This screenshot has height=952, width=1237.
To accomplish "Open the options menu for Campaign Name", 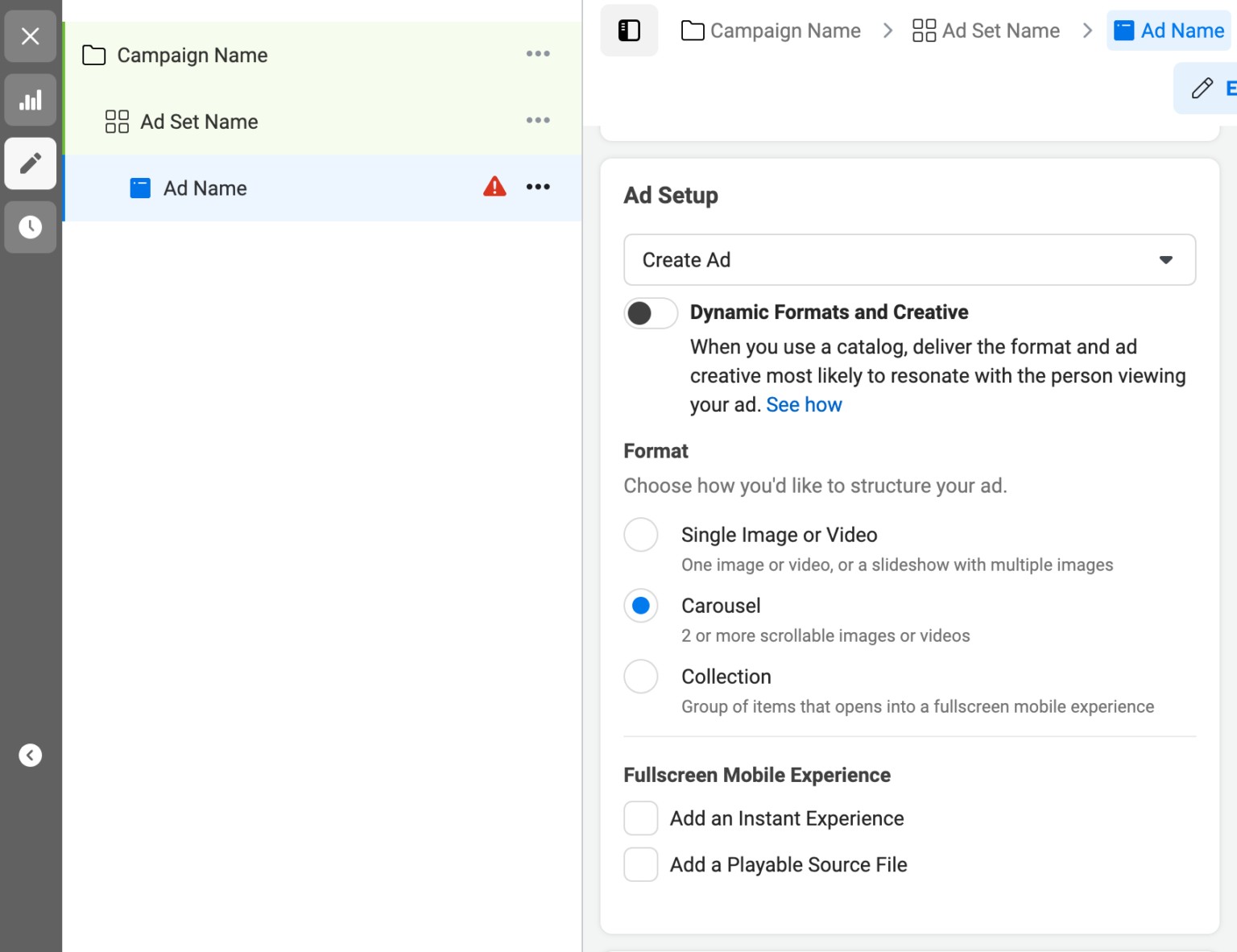I will point(538,53).
